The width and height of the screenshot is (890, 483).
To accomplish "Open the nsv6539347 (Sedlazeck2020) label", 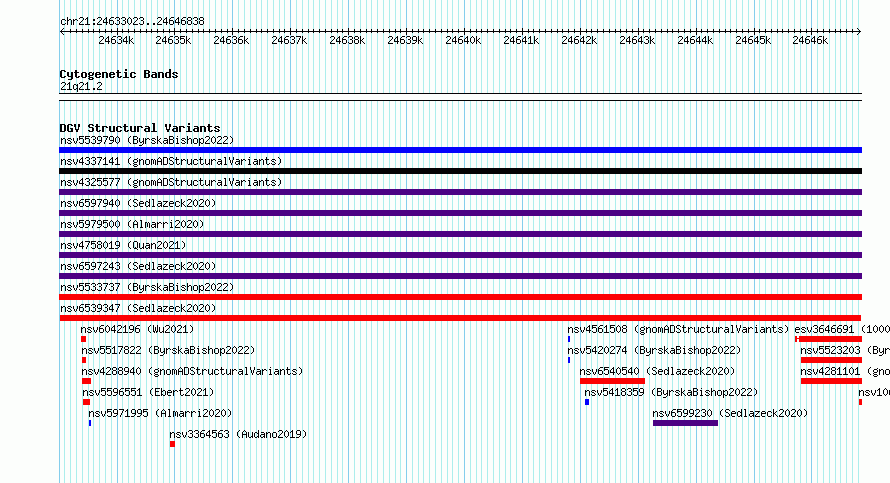I will (x=138, y=308).
